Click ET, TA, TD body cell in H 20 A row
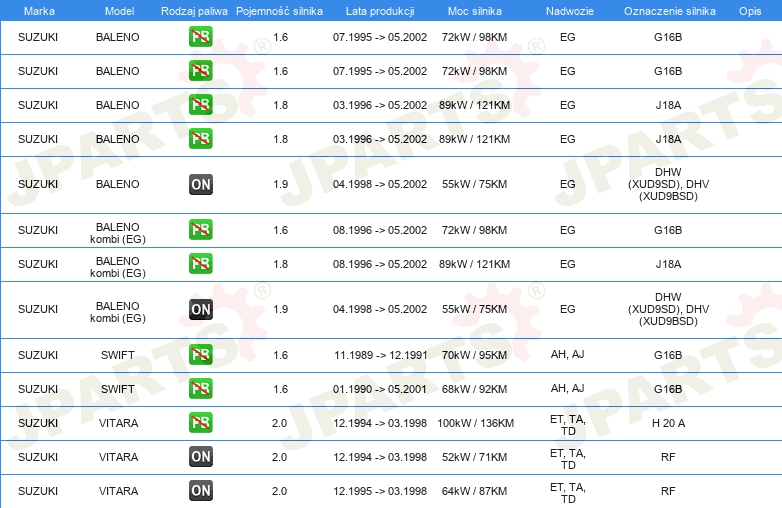The height and width of the screenshot is (508, 782). coord(568,425)
